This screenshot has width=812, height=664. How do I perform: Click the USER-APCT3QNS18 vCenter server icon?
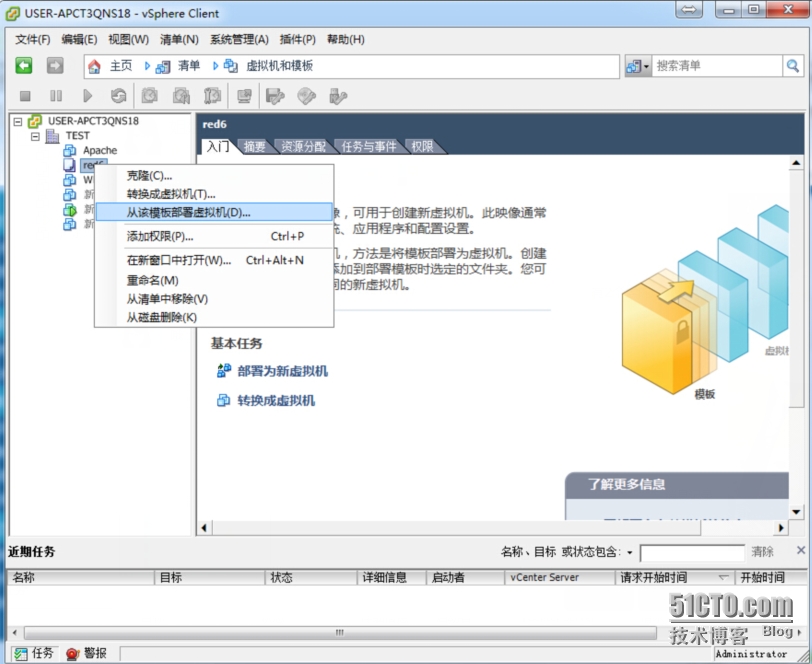(35, 121)
